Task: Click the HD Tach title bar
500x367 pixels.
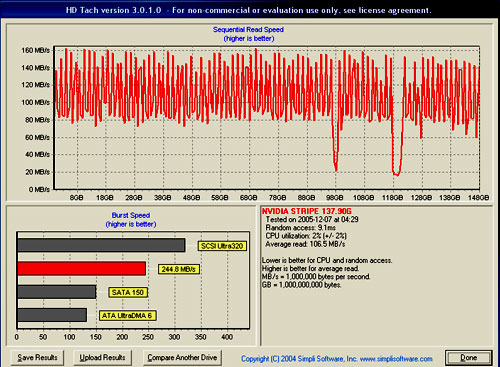Action: 248,10
